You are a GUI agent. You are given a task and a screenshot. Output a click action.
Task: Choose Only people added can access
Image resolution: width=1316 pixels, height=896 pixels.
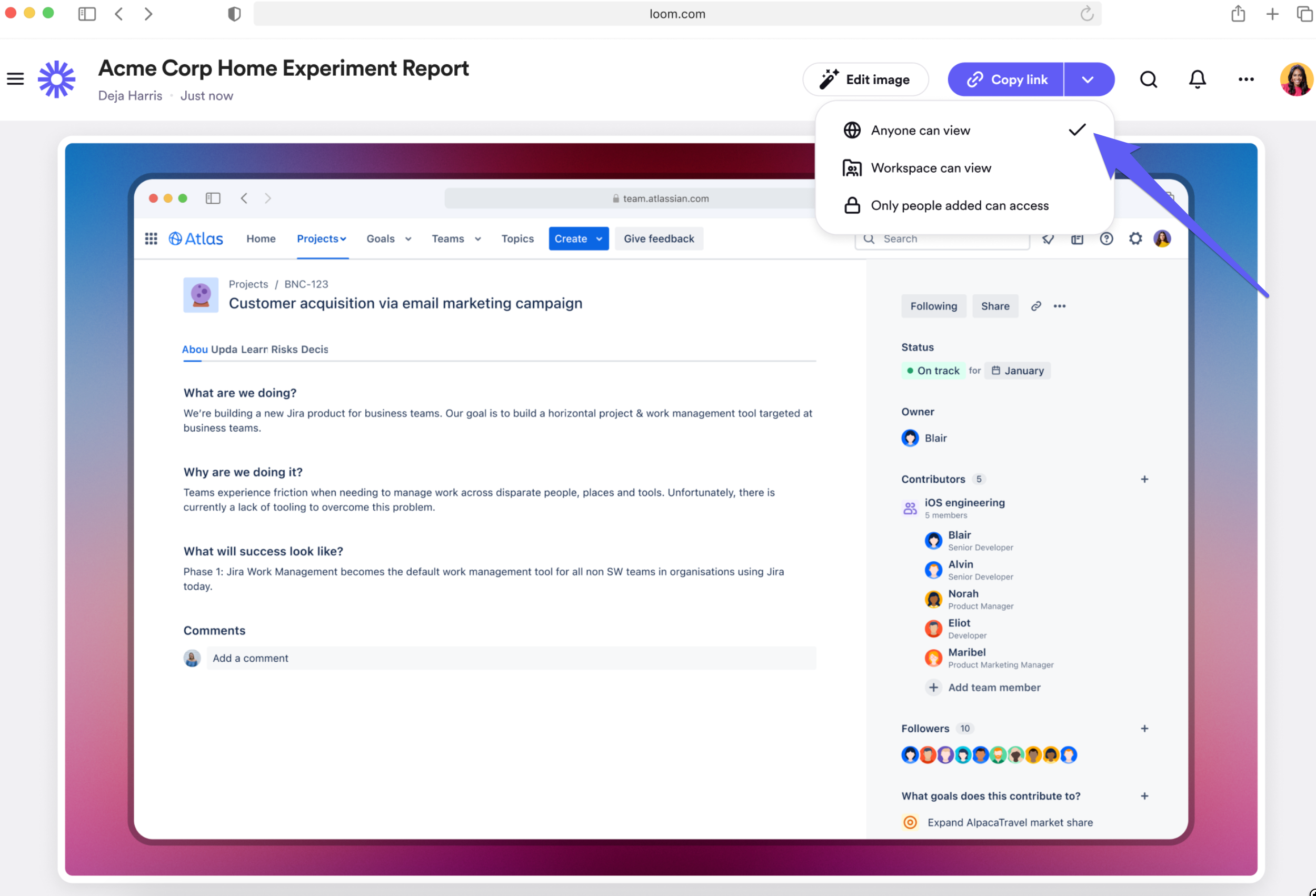tap(959, 206)
